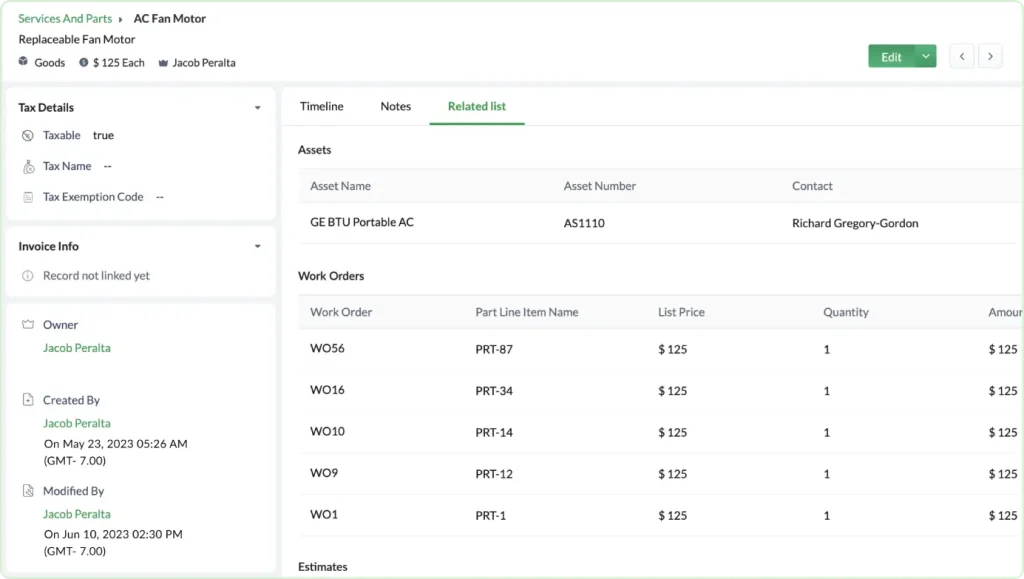Open the Services And Parts breadcrumb link

click(67, 19)
